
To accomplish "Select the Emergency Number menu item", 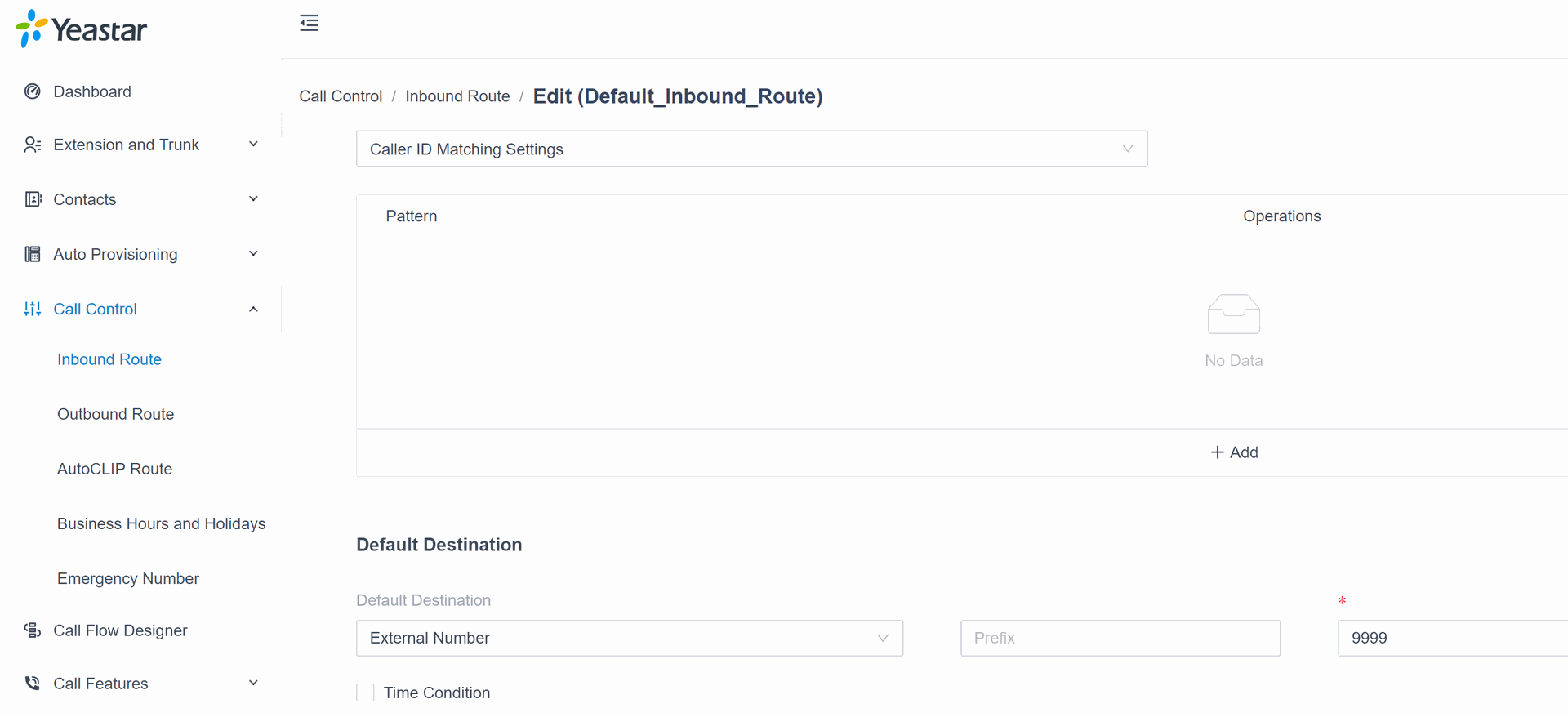I will (x=128, y=578).
